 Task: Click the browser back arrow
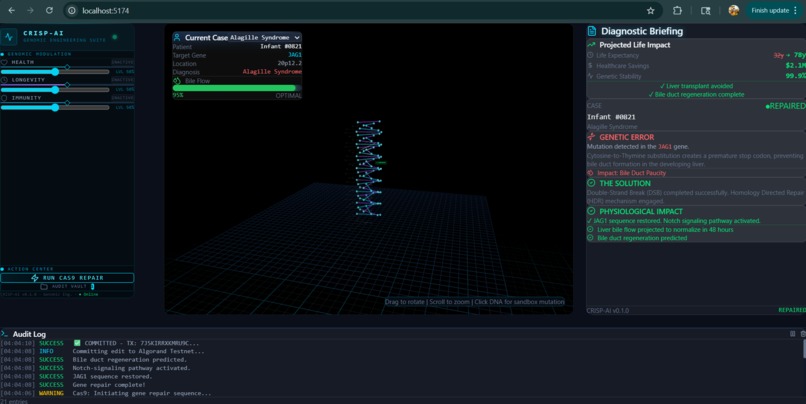[11, 10]
